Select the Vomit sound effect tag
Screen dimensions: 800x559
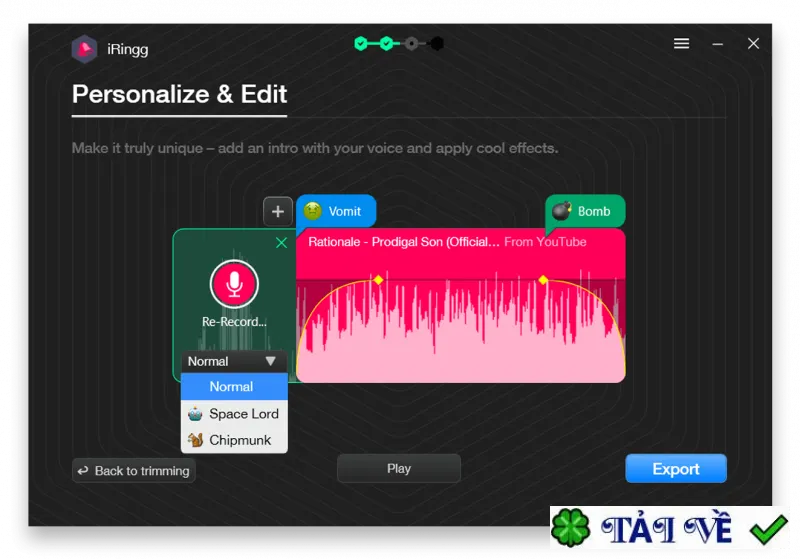tap(336, 211)
